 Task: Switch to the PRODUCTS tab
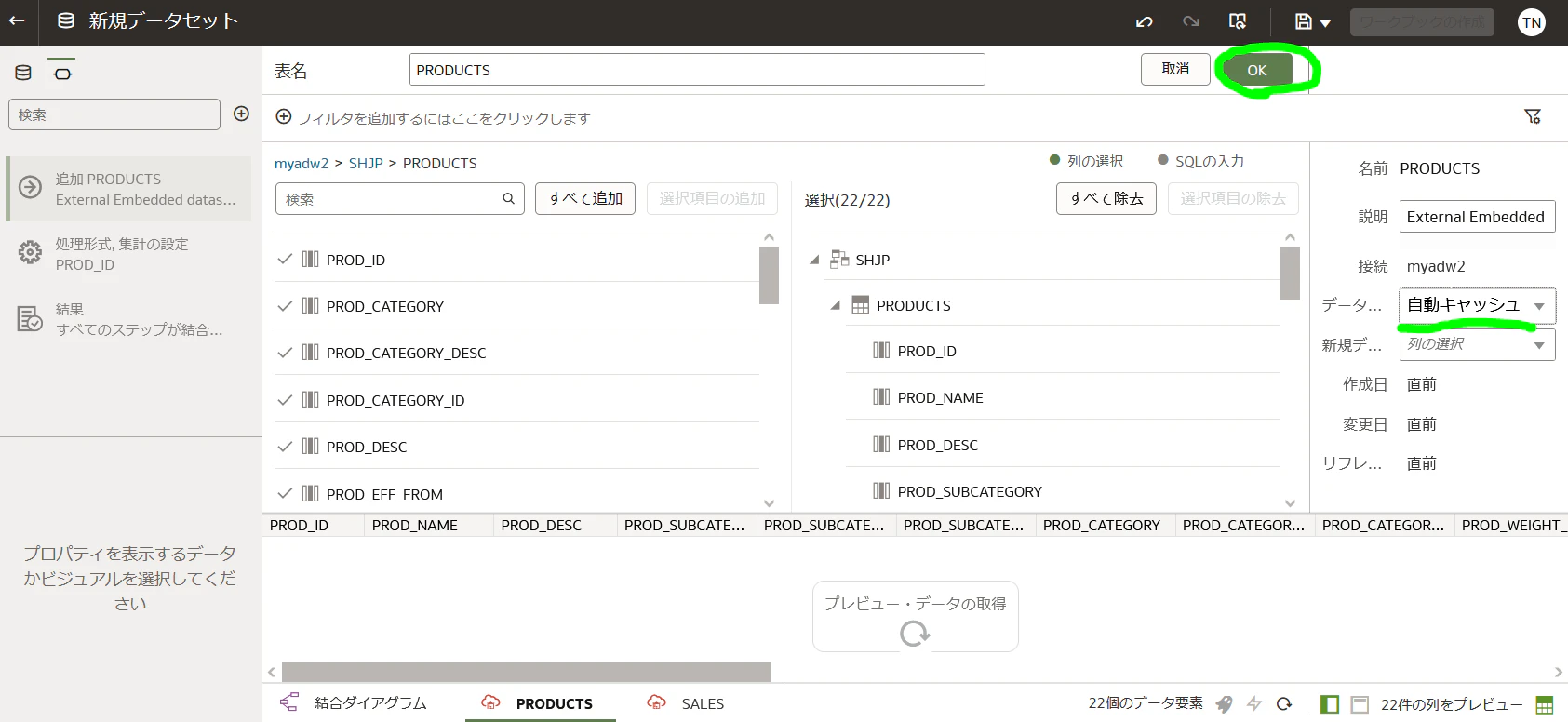[540, 703]
